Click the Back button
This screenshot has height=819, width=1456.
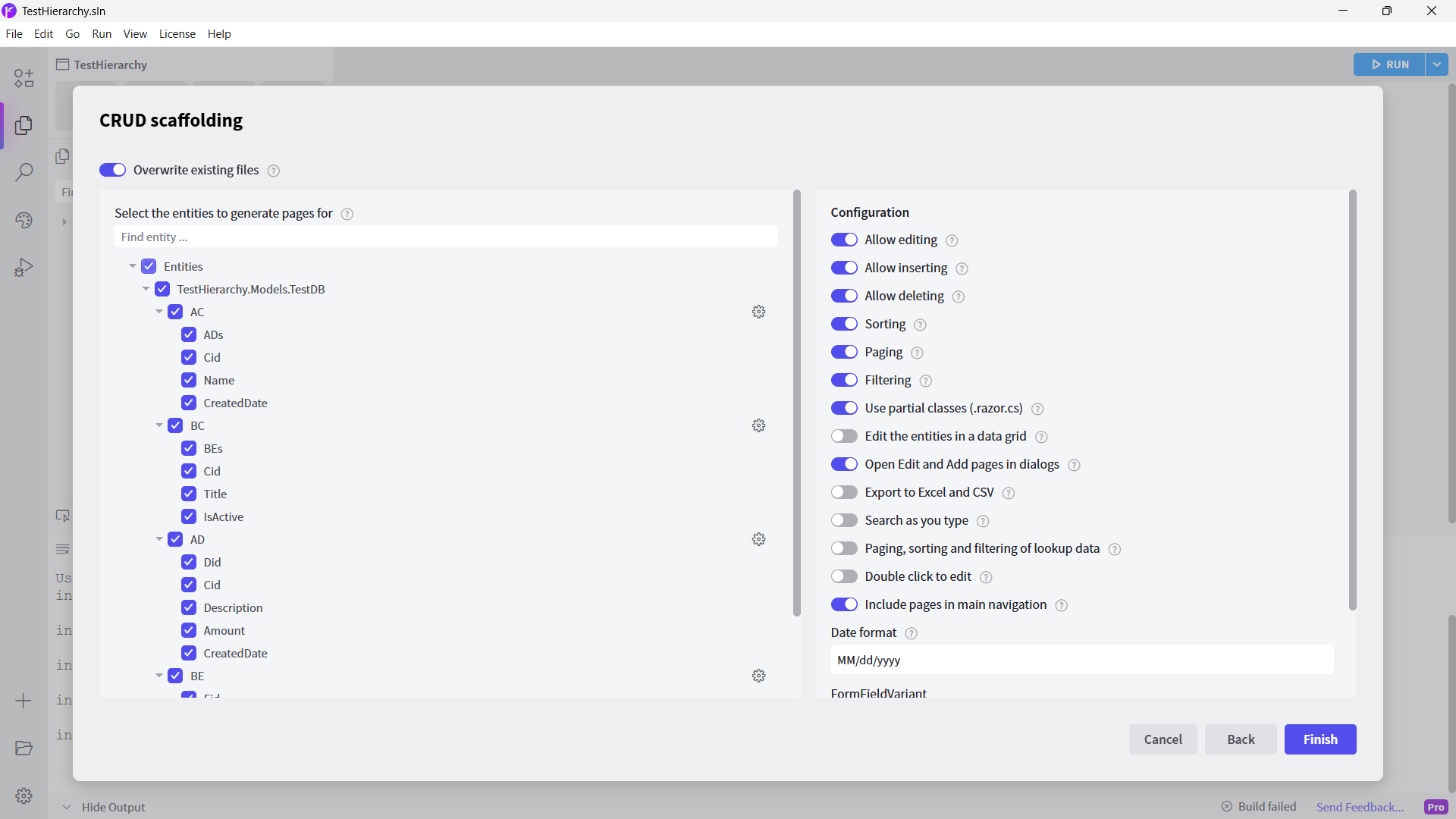pyautogui.click(x=1241, y=739)
